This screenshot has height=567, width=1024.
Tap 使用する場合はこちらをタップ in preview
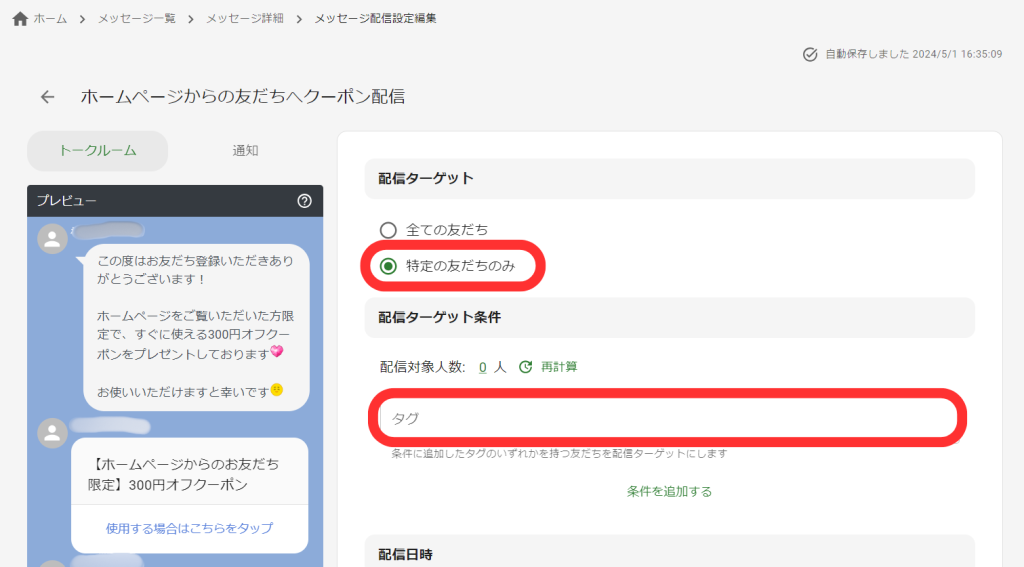(x=189, y=528)
